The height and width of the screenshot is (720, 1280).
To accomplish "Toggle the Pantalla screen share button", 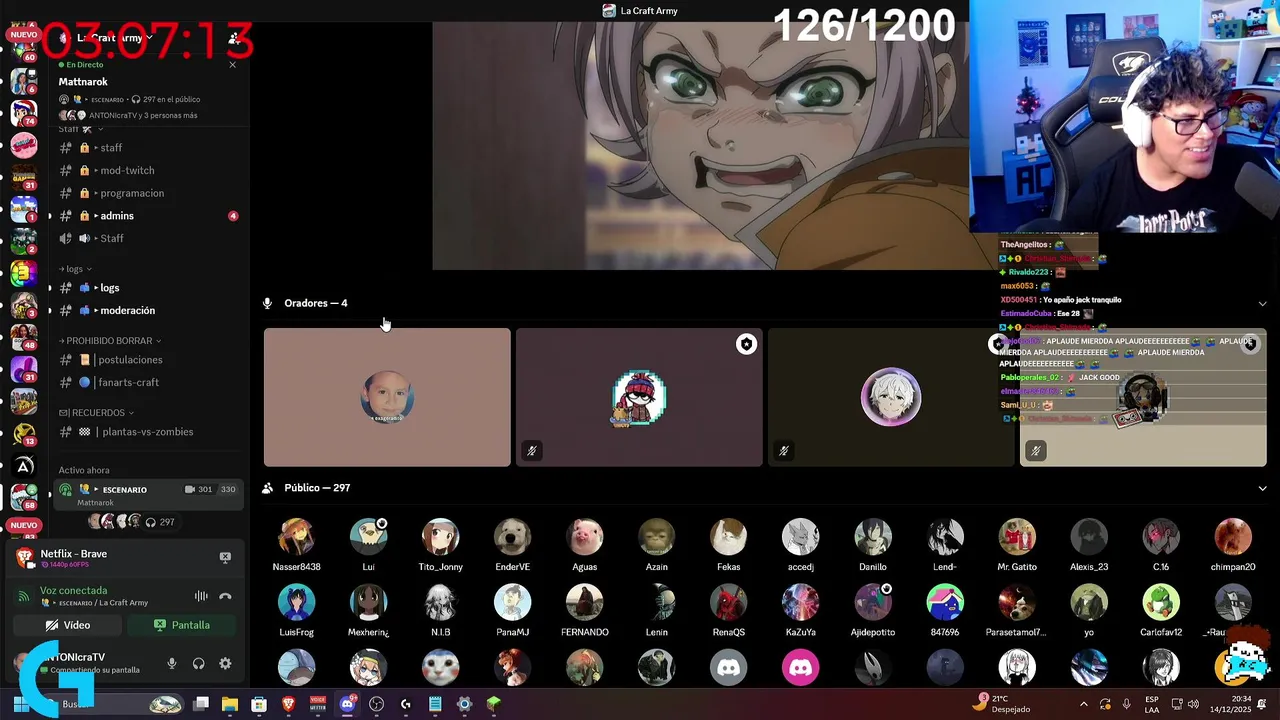I will pyautogui.click(x=181, y=625).
